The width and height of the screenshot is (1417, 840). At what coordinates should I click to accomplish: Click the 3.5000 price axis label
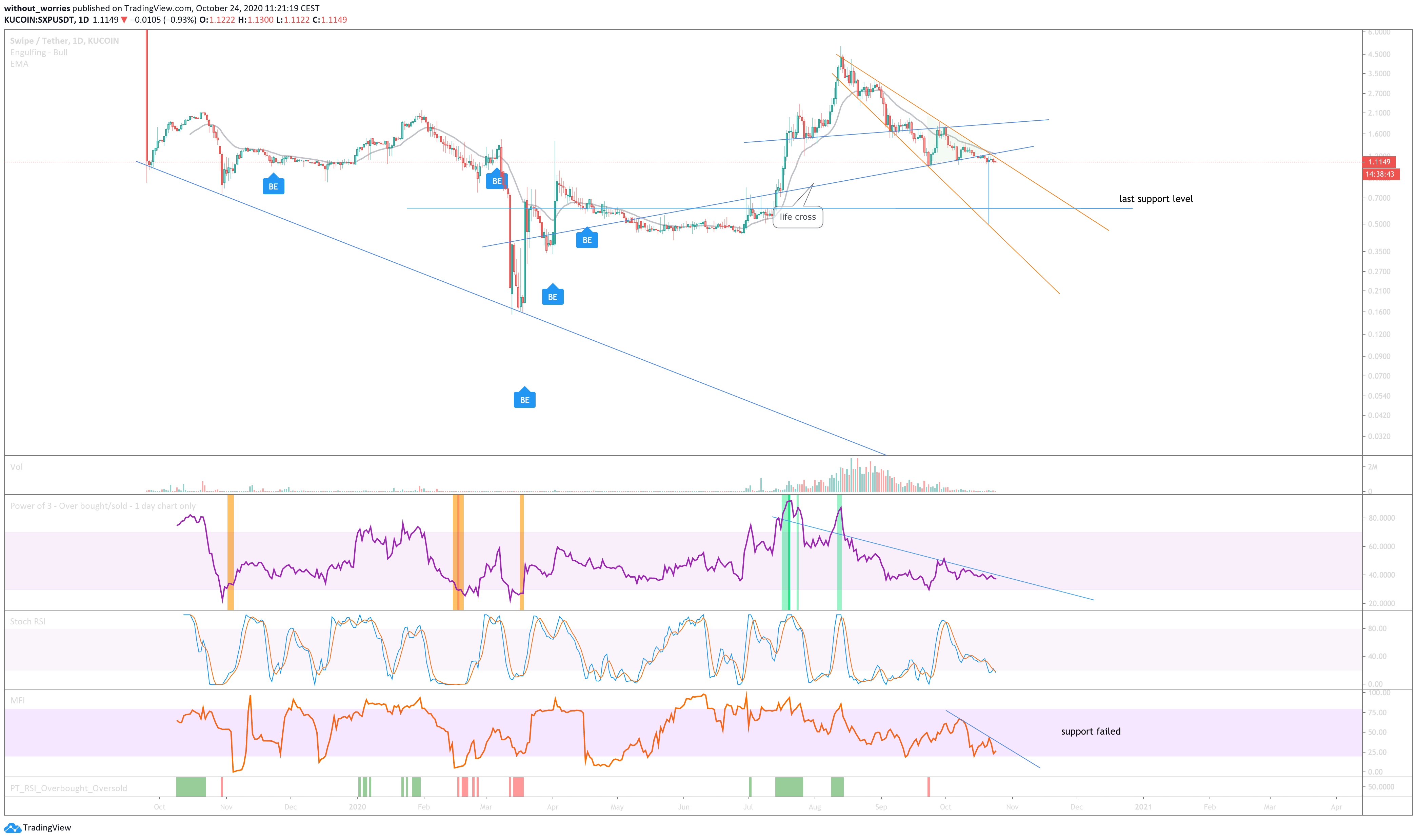(1379, 74)
